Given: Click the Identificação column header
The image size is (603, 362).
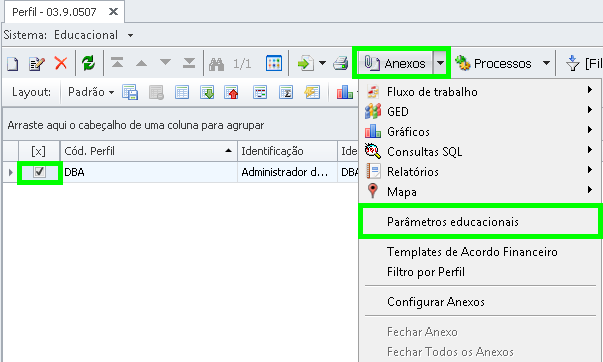Looking at the screenshot, I should point(287,151).
